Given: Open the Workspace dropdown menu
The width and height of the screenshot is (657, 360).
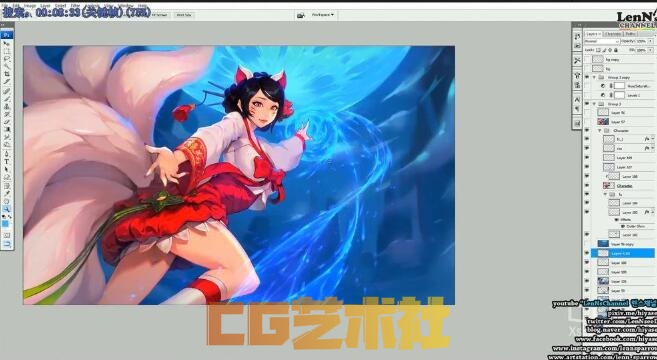Looking at the screenshot, I should [323, 15].
